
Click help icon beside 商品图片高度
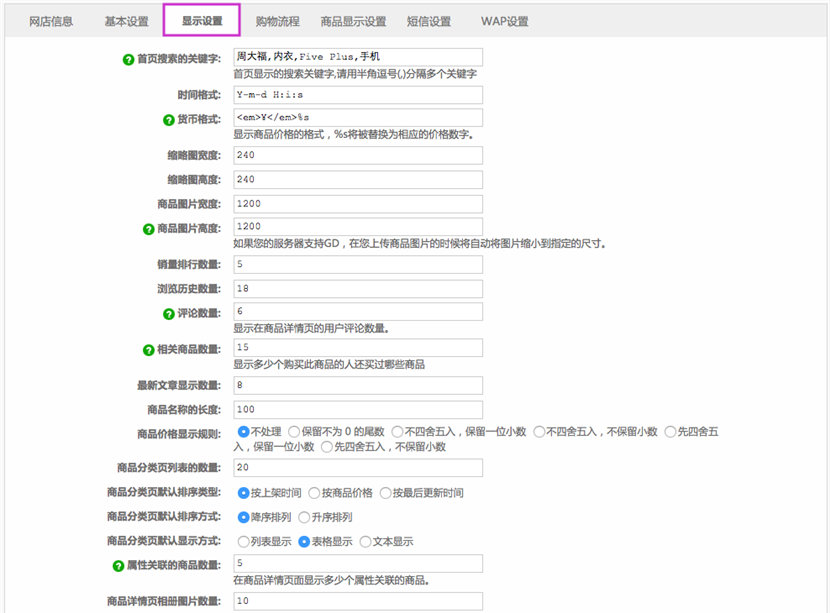[148, 229]
